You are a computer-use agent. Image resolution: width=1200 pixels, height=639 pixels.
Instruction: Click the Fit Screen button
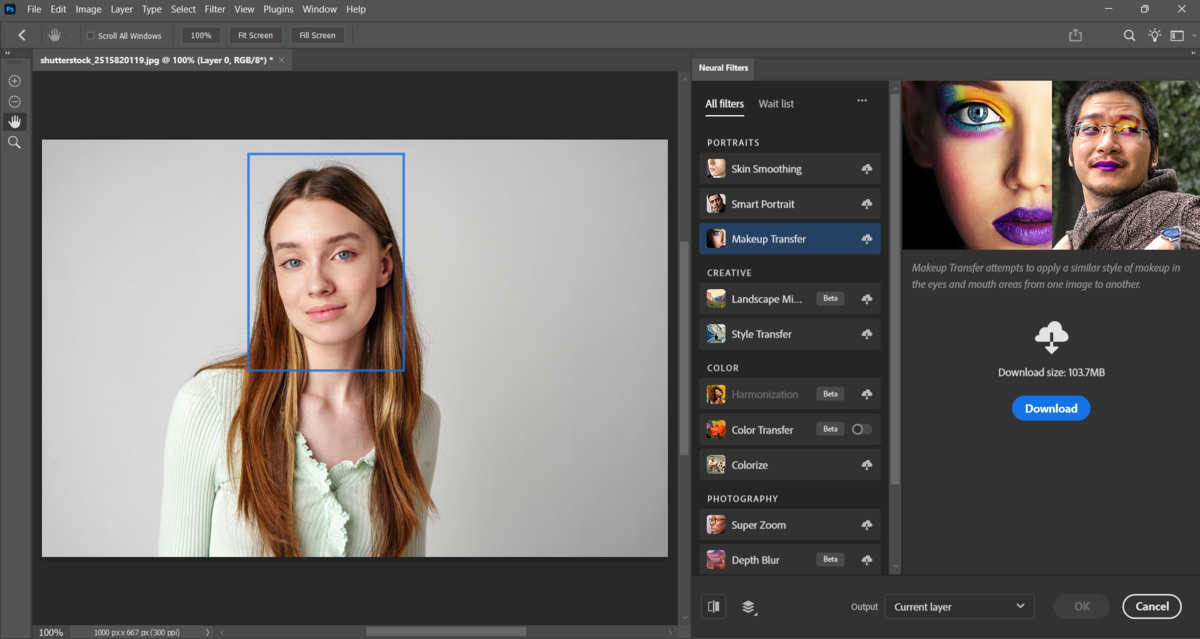coord(255,35)
